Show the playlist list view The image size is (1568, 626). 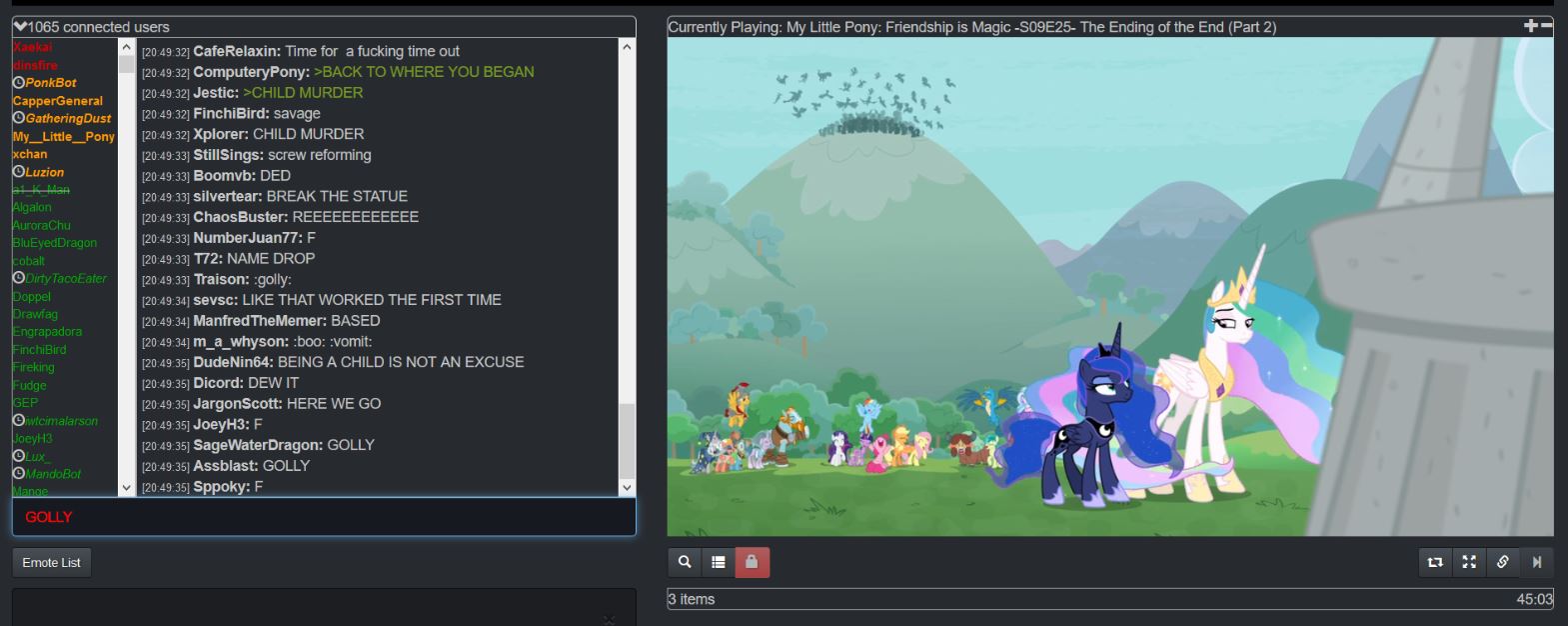(x=718, y=562)
